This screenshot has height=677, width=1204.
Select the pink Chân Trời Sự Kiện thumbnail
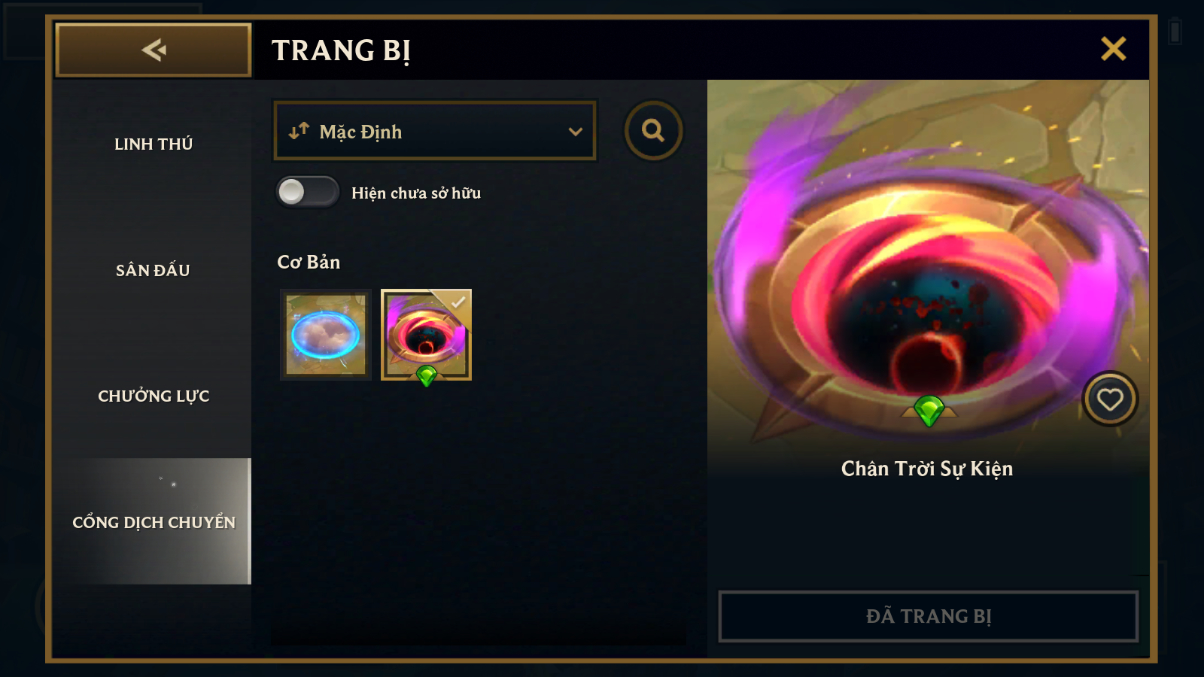pos(426,335)
